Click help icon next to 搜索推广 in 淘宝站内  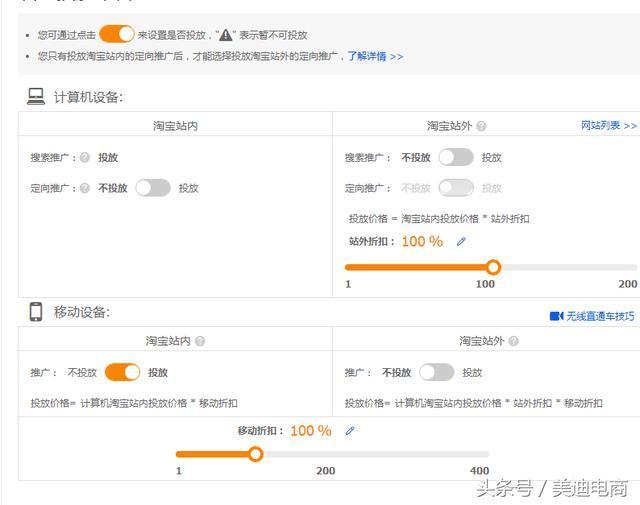[x=85, y=157]
